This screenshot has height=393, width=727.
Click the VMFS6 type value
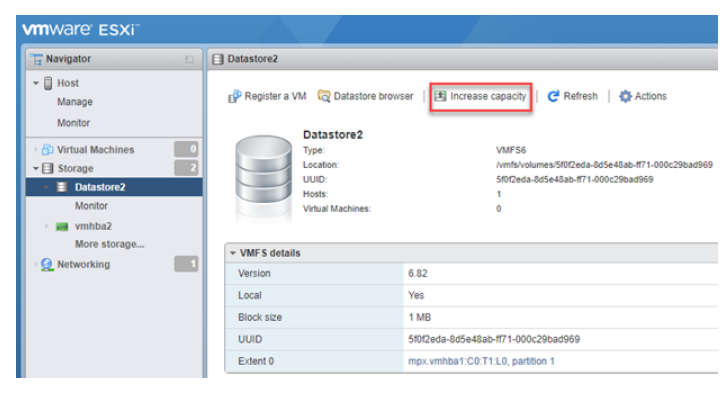pos(511,150)
